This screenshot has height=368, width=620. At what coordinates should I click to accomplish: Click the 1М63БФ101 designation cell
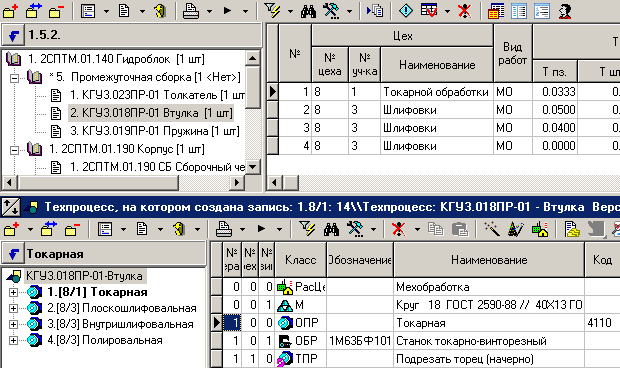click(360, 341)
